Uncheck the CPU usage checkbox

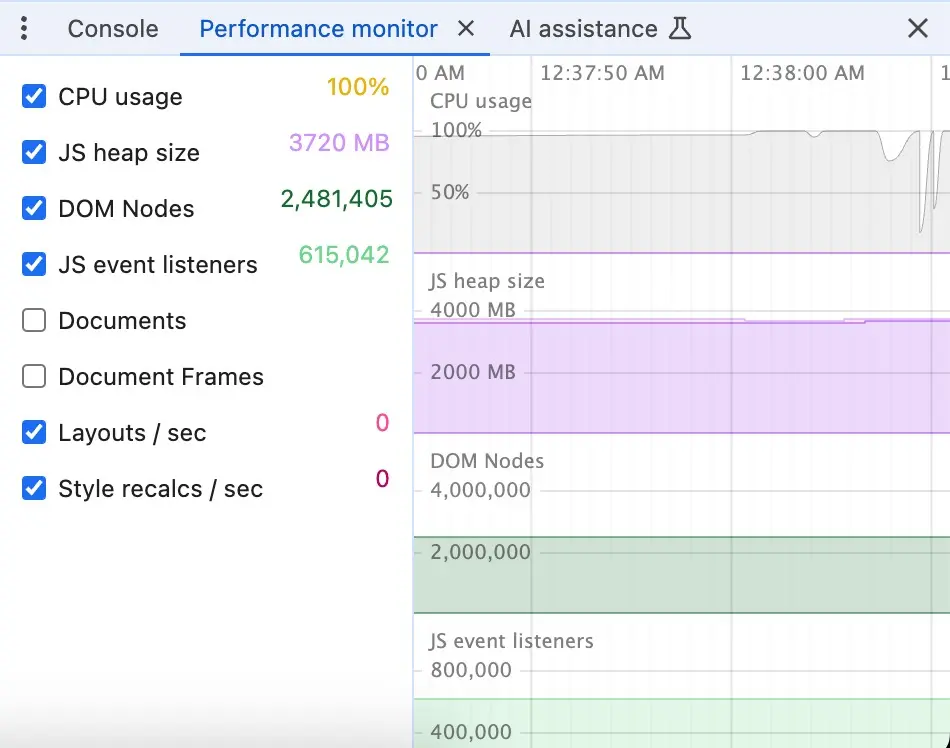(x=34, y=96)
